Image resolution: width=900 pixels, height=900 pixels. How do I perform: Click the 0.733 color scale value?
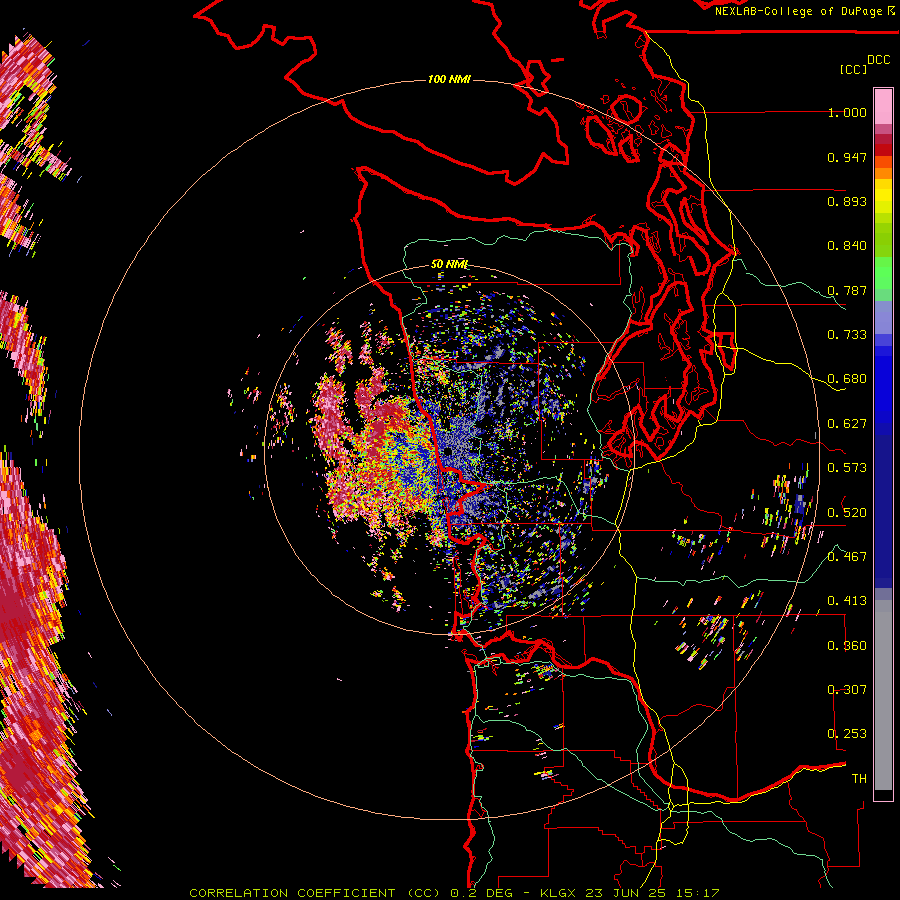point(847,335)
